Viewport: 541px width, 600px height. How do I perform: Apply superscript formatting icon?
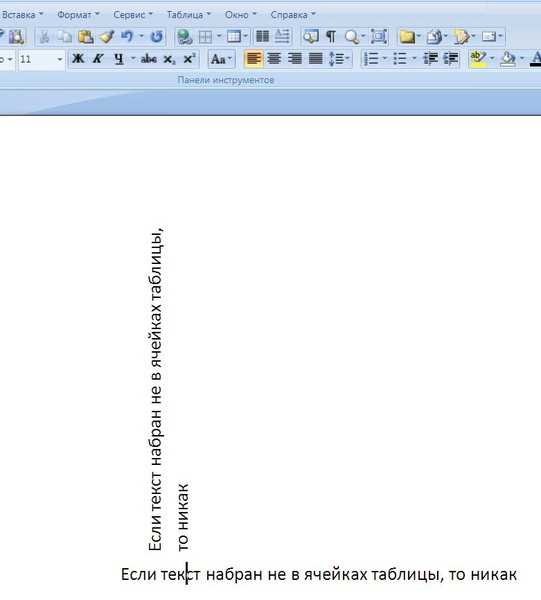click(189, 59)
